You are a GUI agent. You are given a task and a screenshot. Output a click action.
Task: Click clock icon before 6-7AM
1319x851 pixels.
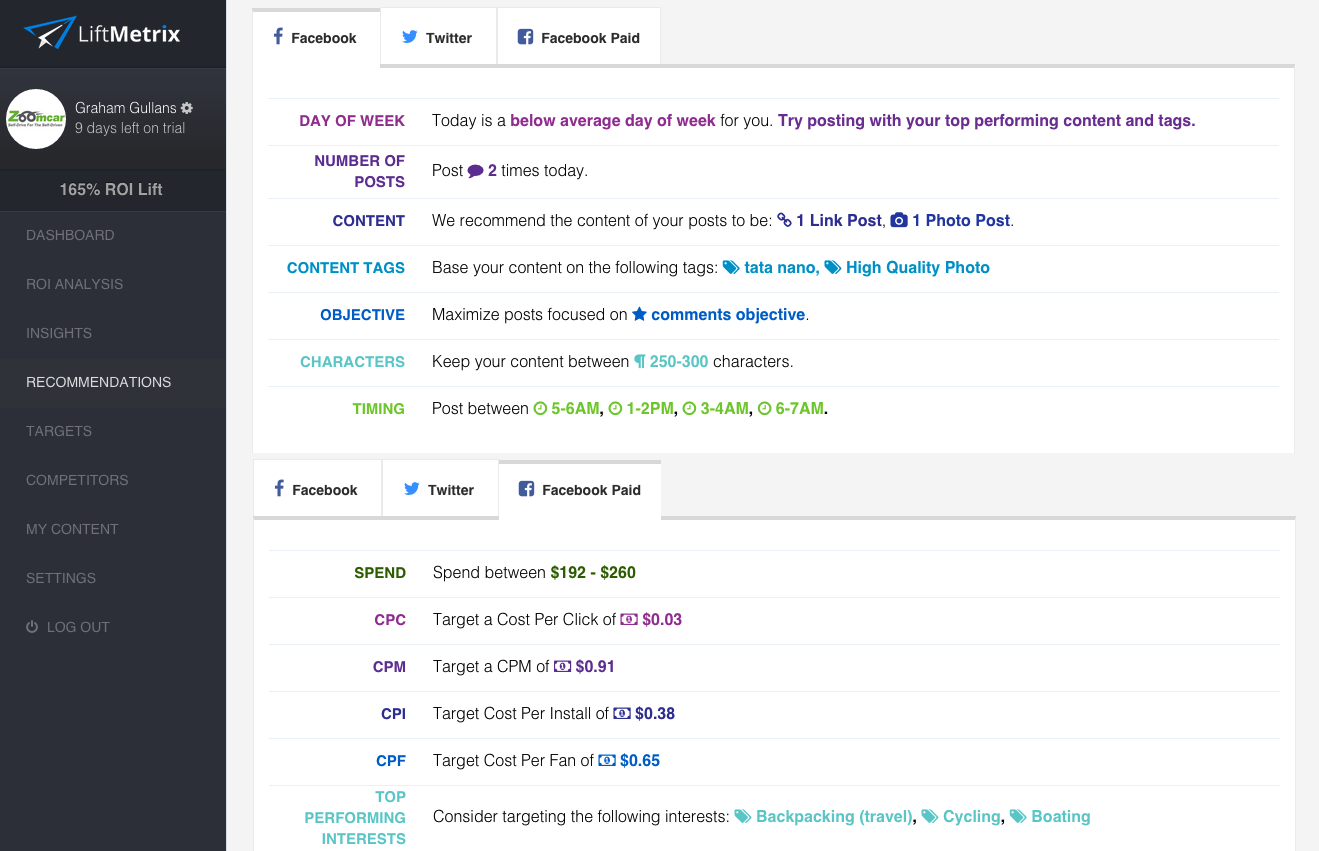tap(765, 408)
